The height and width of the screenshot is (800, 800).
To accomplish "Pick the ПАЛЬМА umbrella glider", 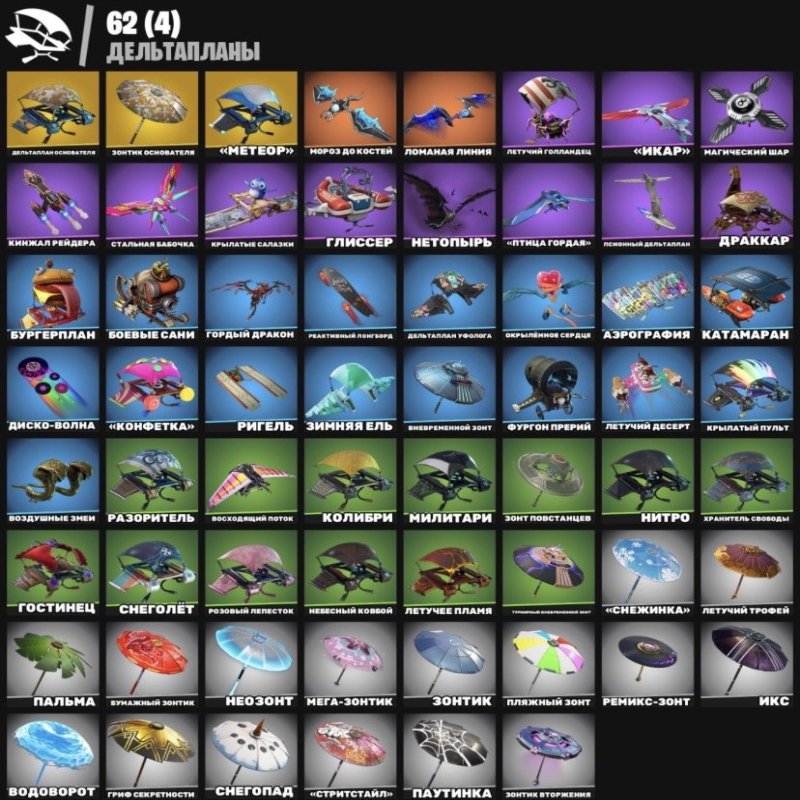I will click(x=53, y=665).
